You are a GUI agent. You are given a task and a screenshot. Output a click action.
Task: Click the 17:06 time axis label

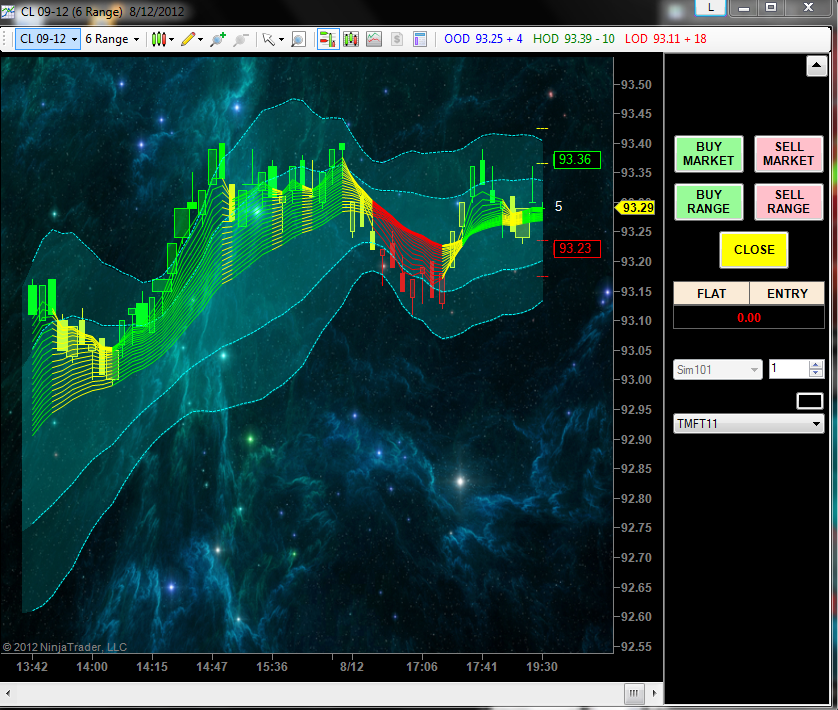[x=422, y=667]
